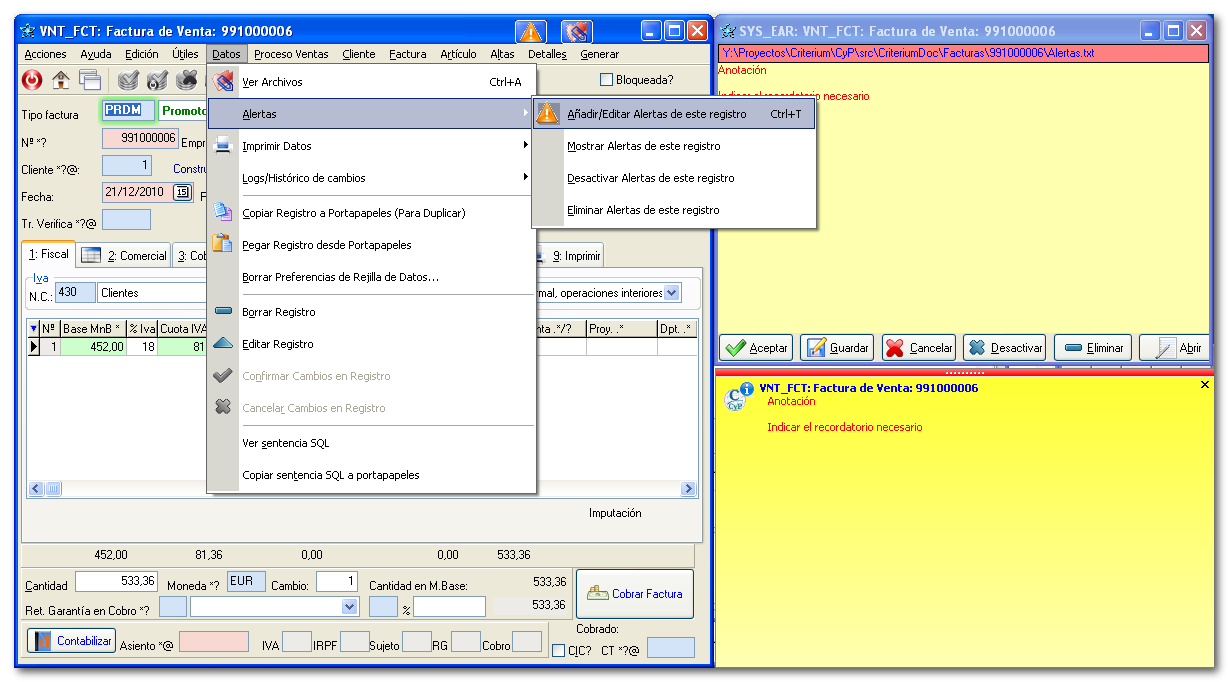Click the grid icon on 2: Comercial tab

pyautogui.click(x=91, y=255)
